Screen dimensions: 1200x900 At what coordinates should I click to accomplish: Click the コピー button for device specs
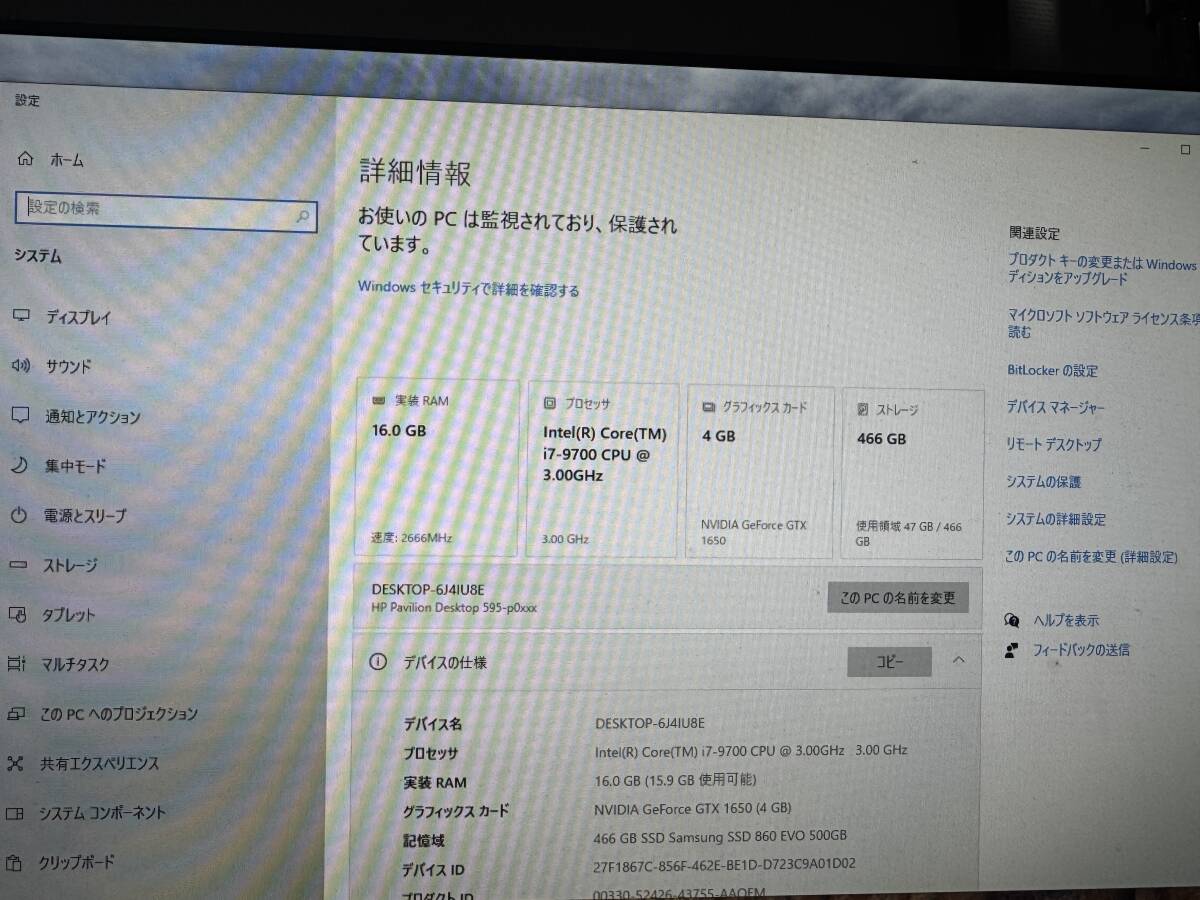tap(890, 661)
